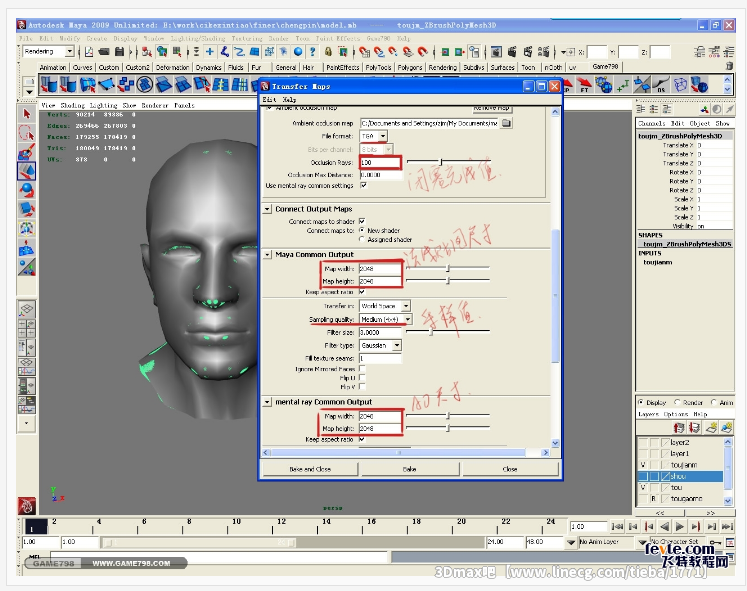
Task: Browse folder for Ambient occlusion map path
Action: click(506, 123)
